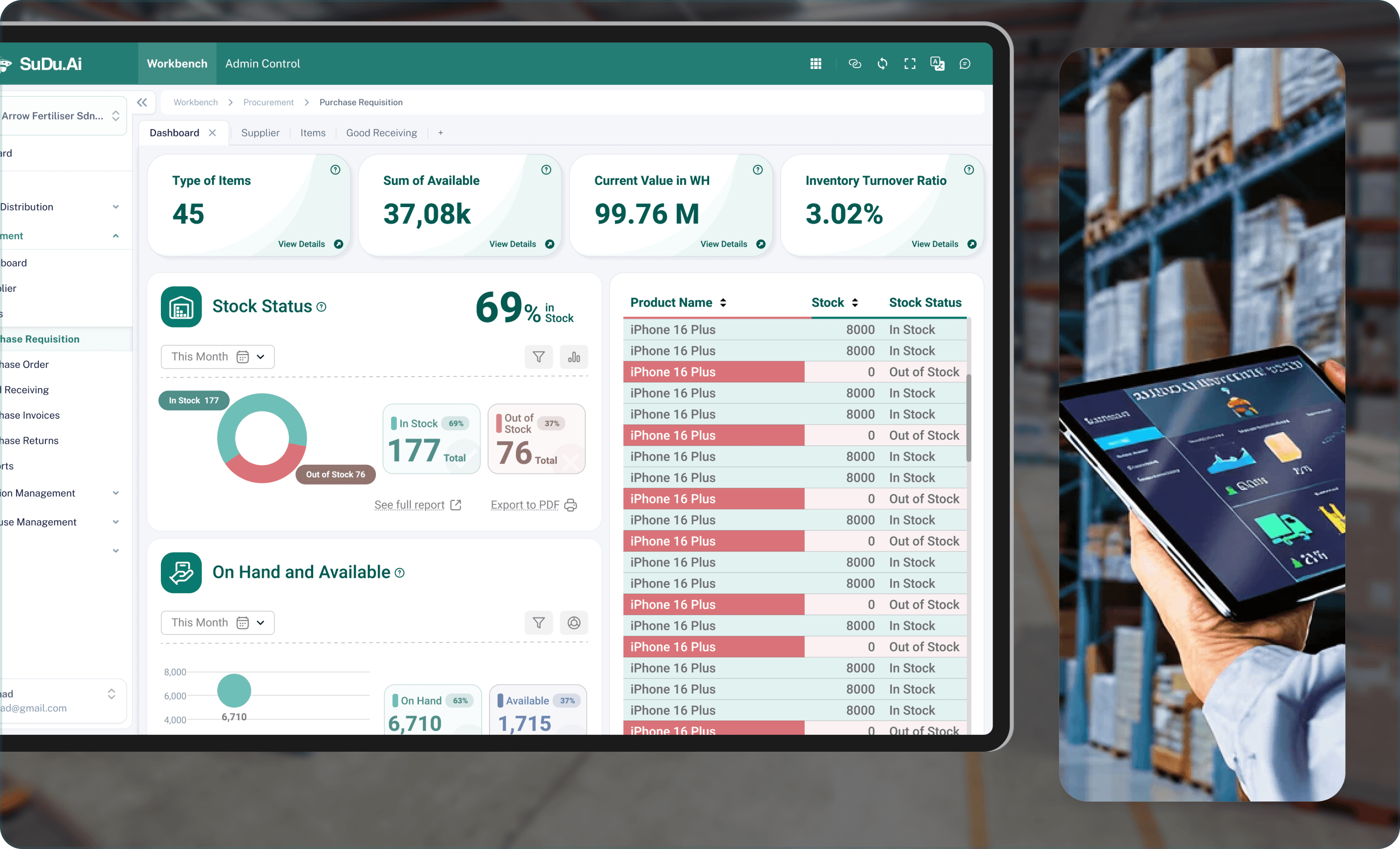Select the Dashboard tab

175,132
